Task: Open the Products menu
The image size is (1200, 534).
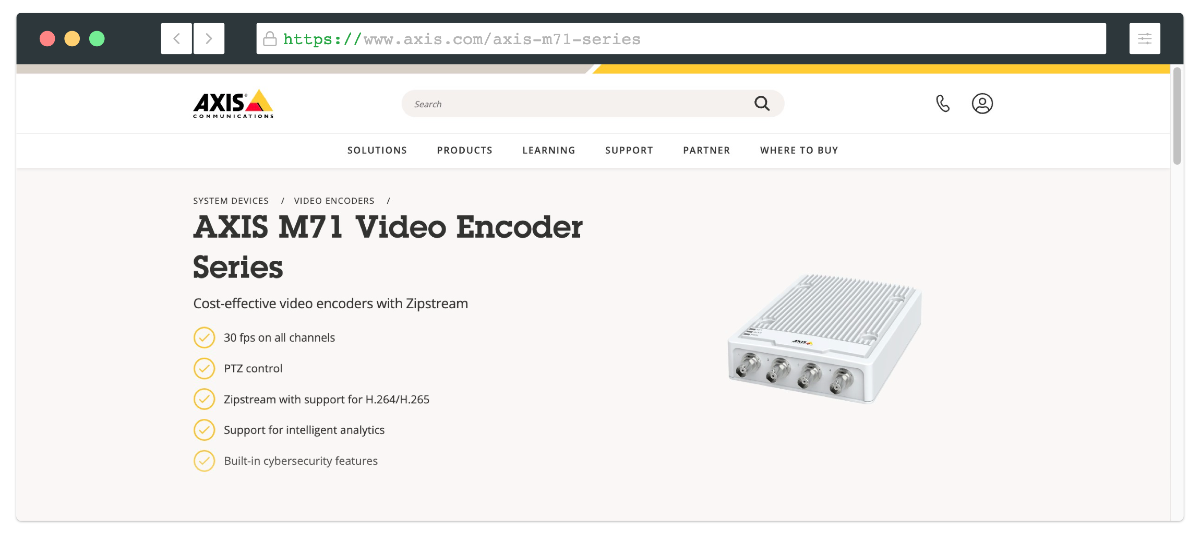Action: coord(465,150)
